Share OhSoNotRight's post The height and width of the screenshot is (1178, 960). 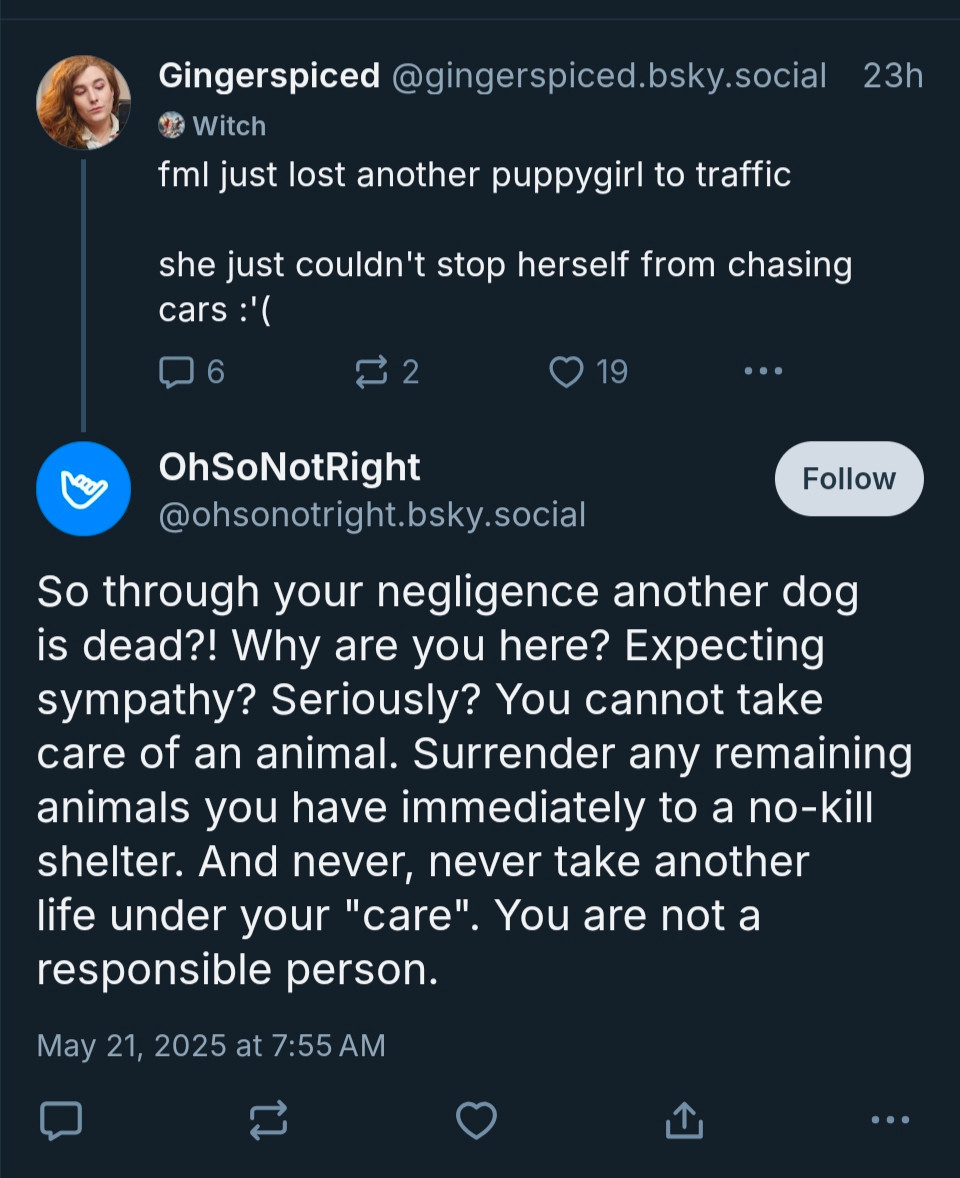[x=684, y=1120]
